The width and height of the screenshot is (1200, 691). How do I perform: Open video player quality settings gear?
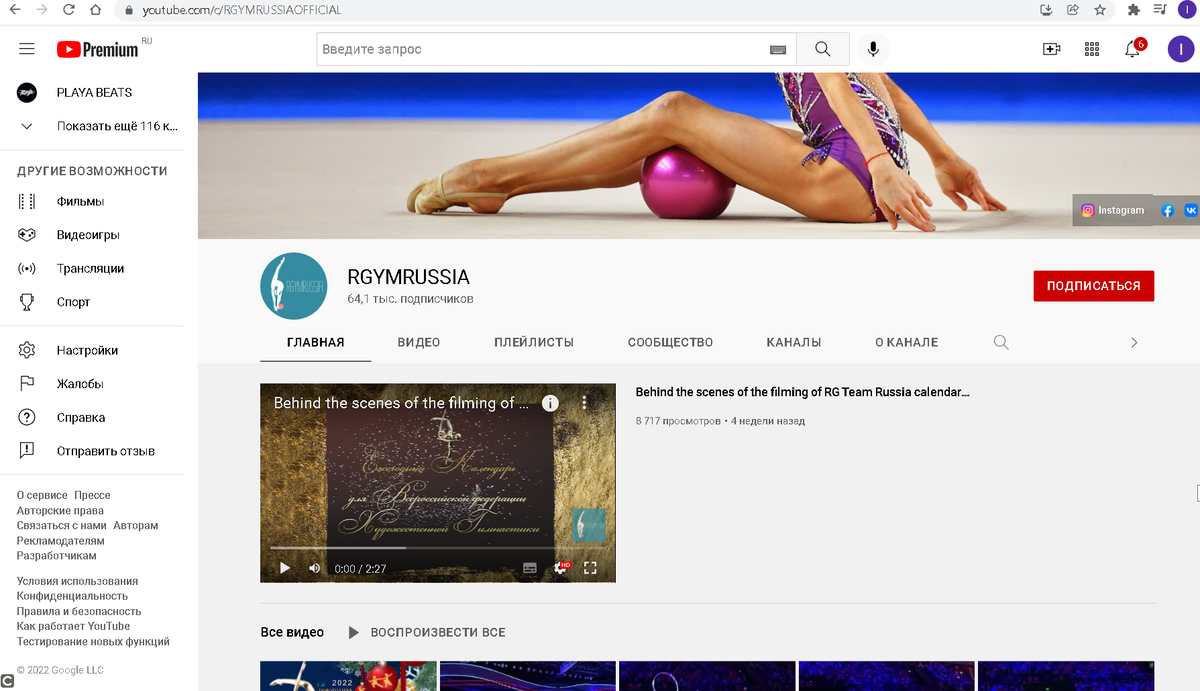coord(561,568)
